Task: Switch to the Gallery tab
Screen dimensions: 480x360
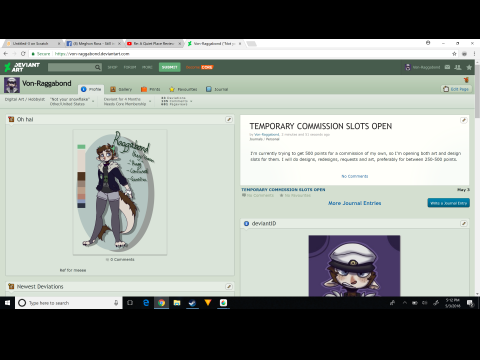Action: pyautogui.click(x=121, y=89)
